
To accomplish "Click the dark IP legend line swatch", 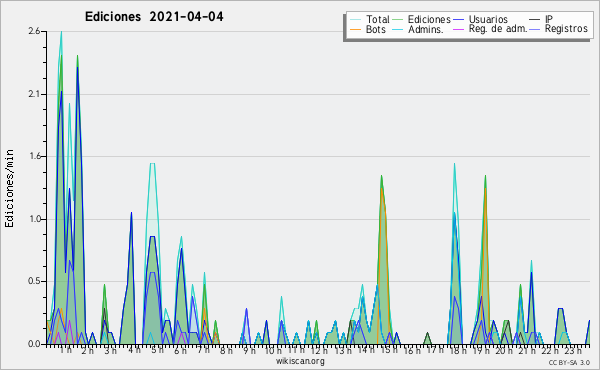I will (535, 20).
